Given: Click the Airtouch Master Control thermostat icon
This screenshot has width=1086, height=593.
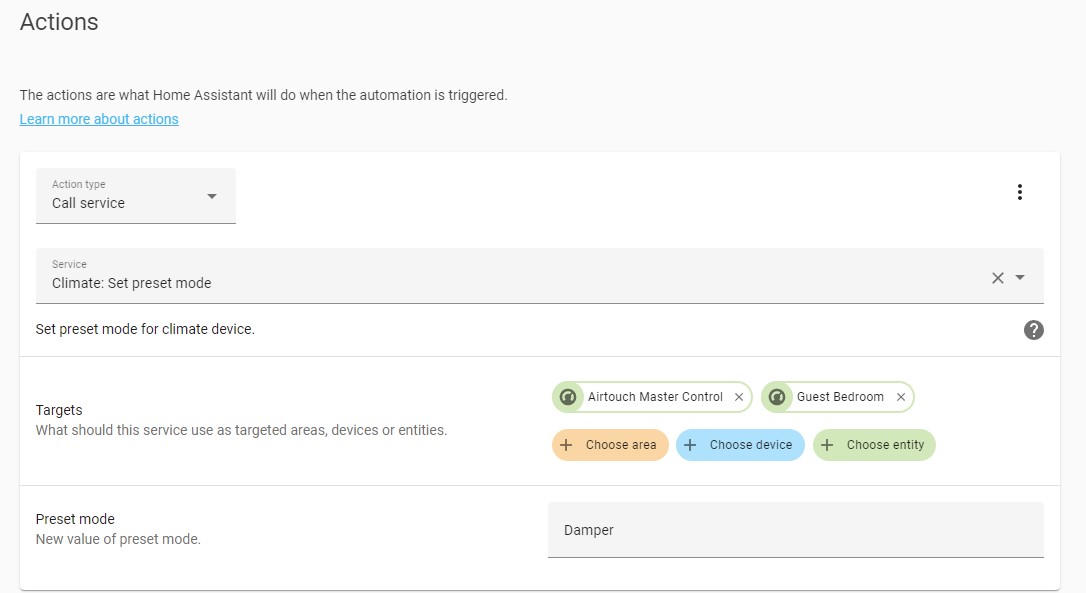Looking at the screenshot, I should [x=568, y=397].
